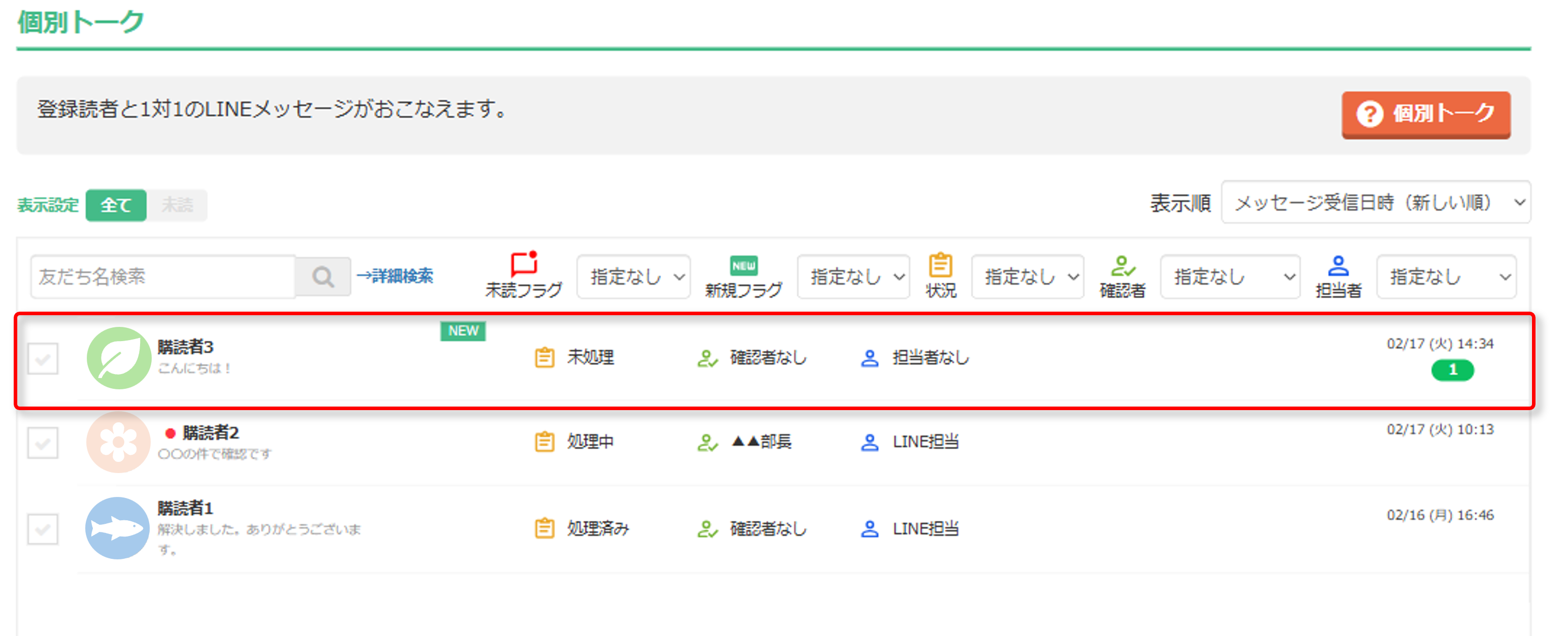Select the 全て display tab
The width and height of the screenshot is (1568, 636).
[116, 205]
